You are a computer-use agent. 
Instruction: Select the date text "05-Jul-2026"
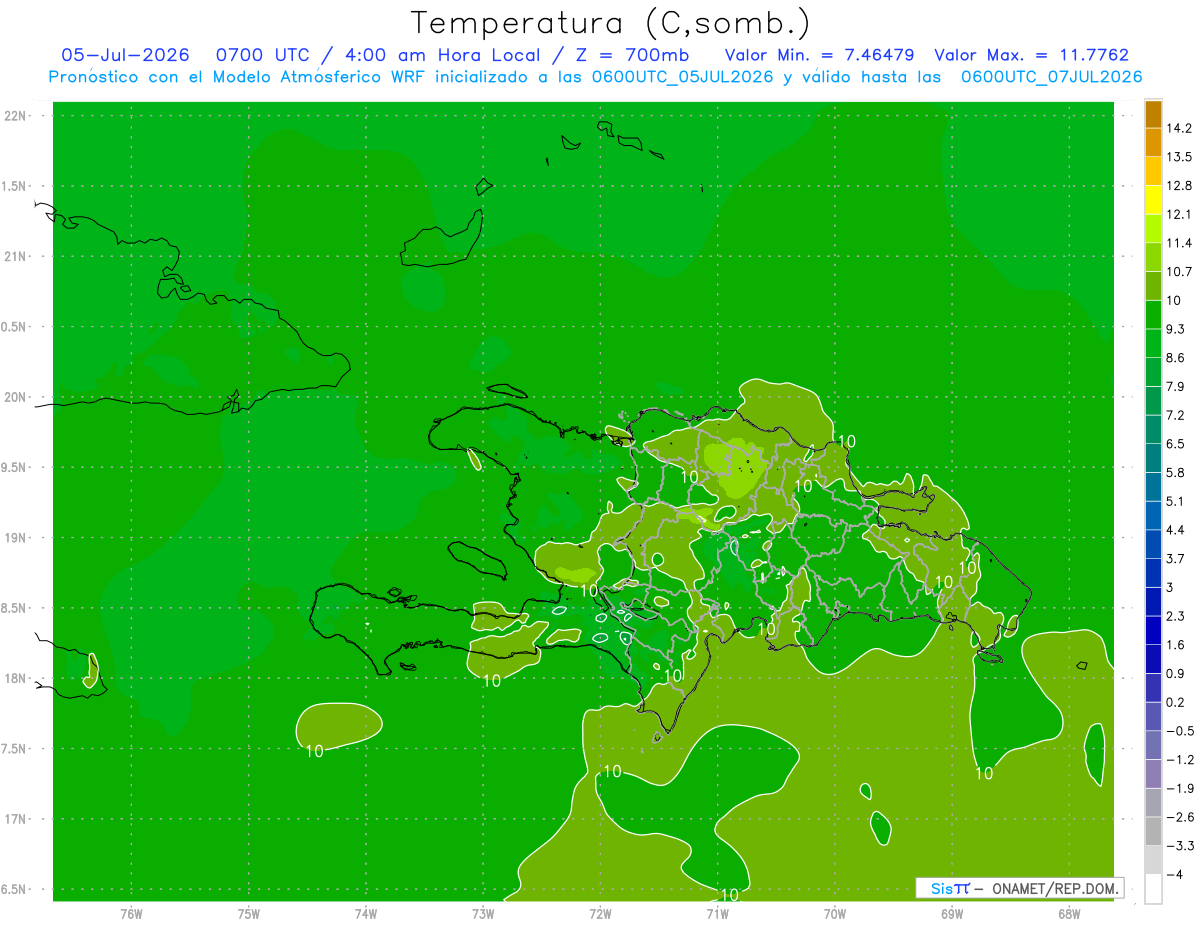[125, 55]
